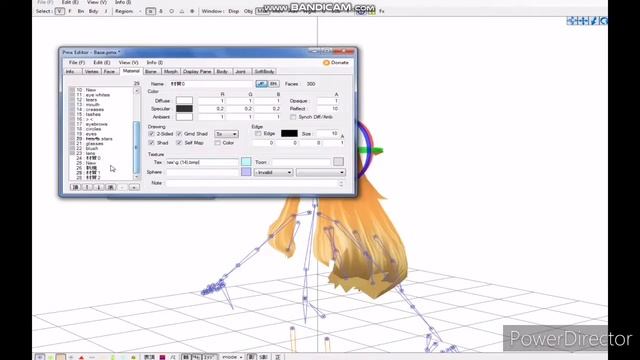Open the empty dropdown under the Toon field
The height and width of the screenshot is (360, 640).
pos(320,172)
